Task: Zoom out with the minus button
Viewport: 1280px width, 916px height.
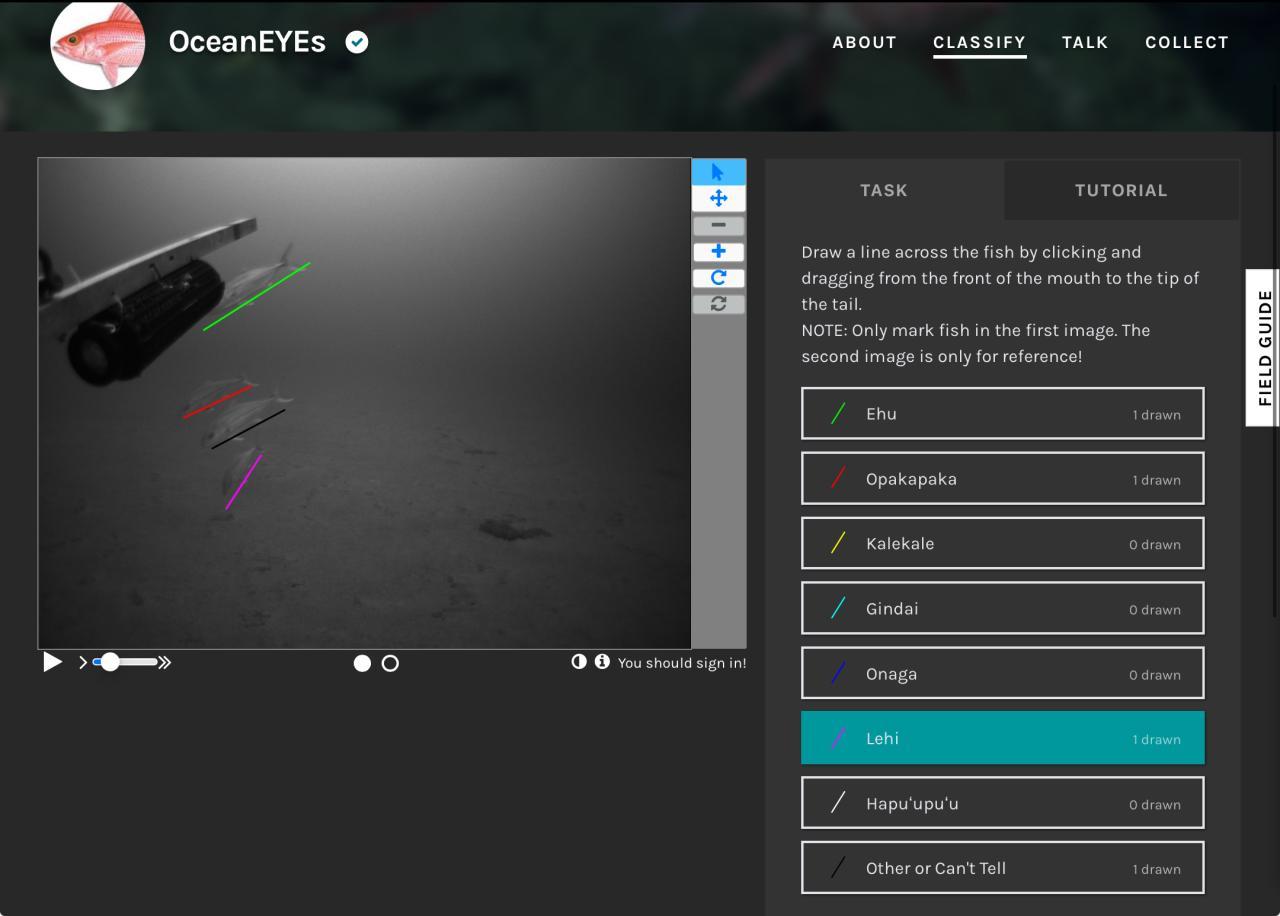Action: (718, 225)
